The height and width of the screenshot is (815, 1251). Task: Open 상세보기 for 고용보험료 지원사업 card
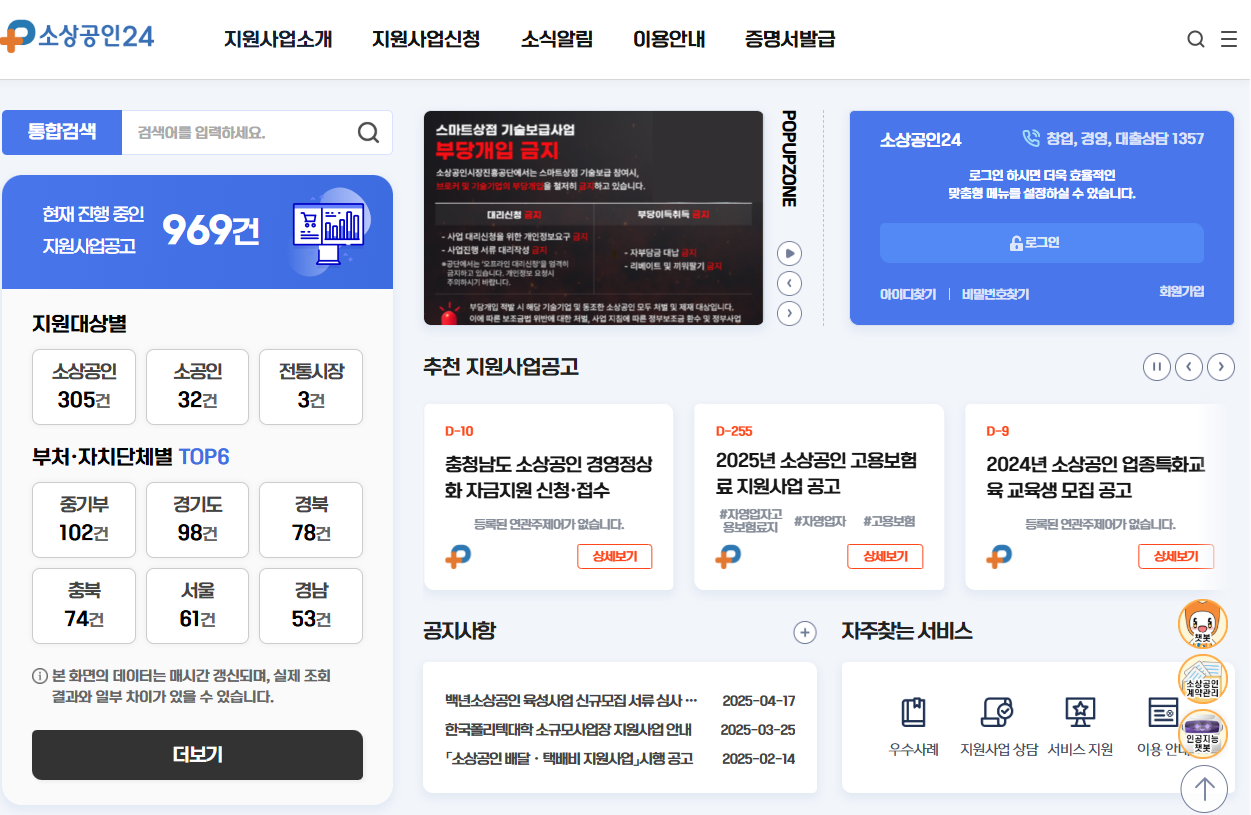point(885,557)
